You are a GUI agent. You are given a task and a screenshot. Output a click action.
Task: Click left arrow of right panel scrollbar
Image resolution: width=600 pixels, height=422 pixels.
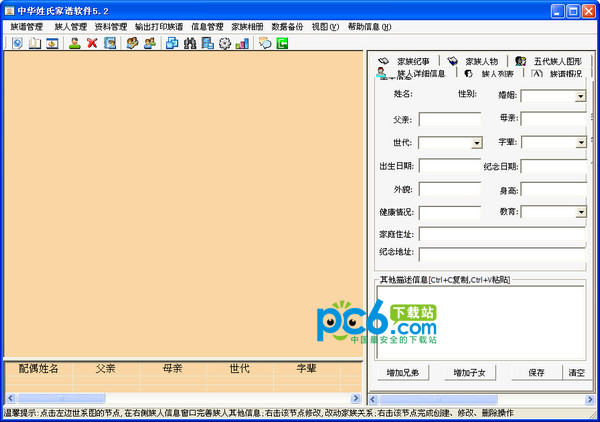pyautogui.click(x=373, y=400)
